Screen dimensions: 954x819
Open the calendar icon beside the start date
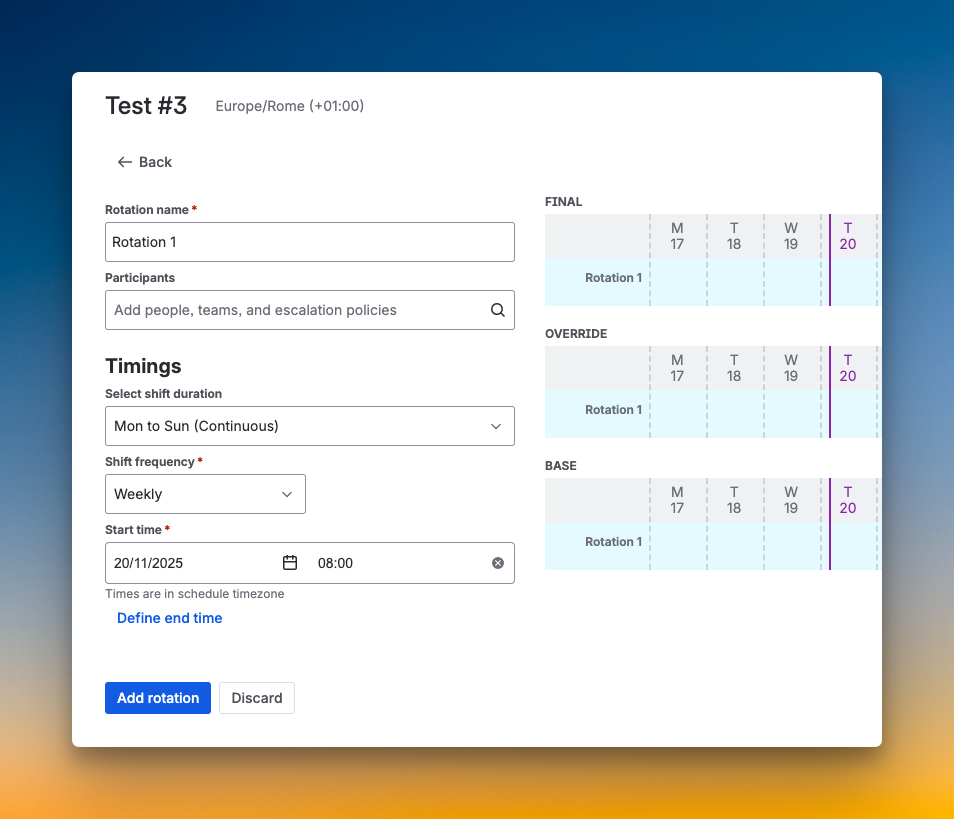[x=290, y=563]
